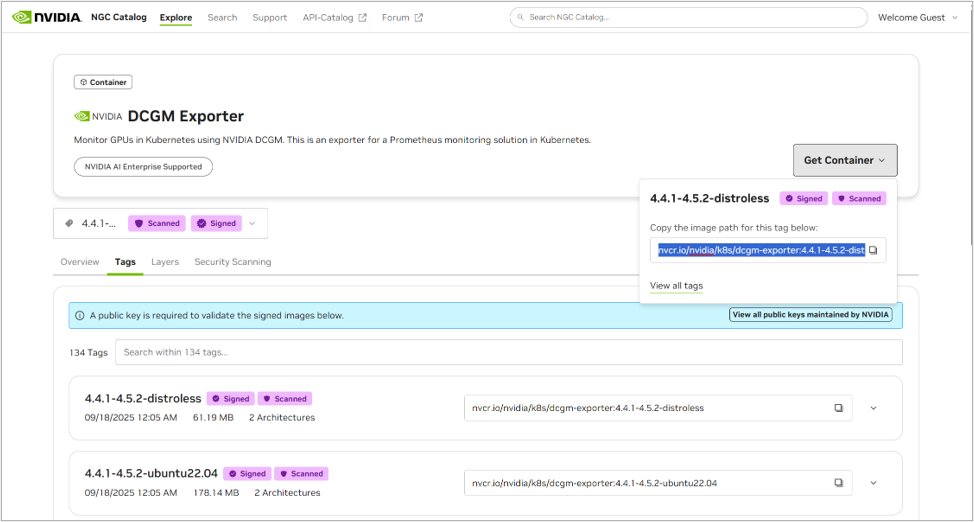Copy the distroless tag image path
This screenshot has height=522, width=974.
click(838, 408)
